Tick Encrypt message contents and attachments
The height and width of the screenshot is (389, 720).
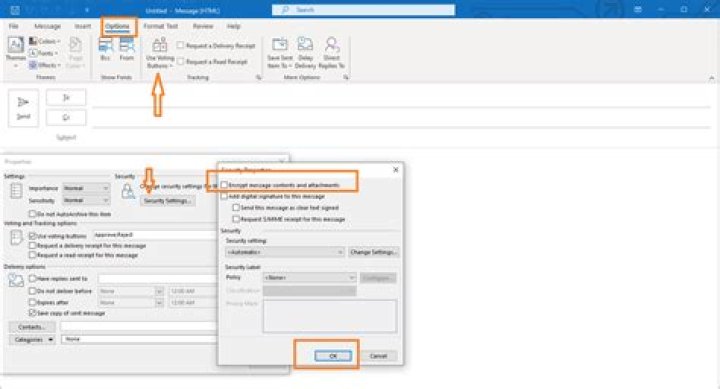tap(224, 185)
